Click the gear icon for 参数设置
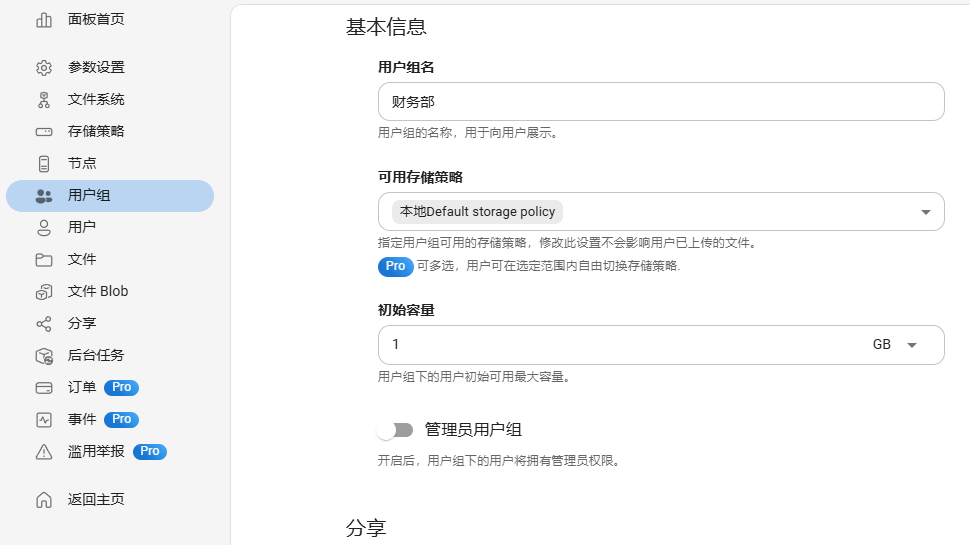This screenshot has height=545, width=970. (x=44, y=67)
